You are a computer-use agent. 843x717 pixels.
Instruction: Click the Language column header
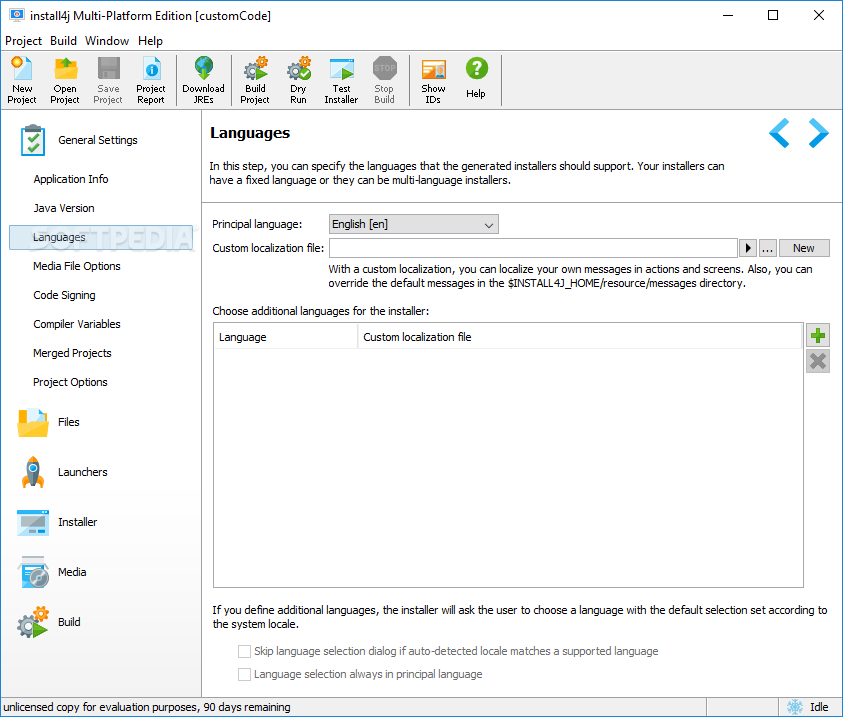pos(285,337)
